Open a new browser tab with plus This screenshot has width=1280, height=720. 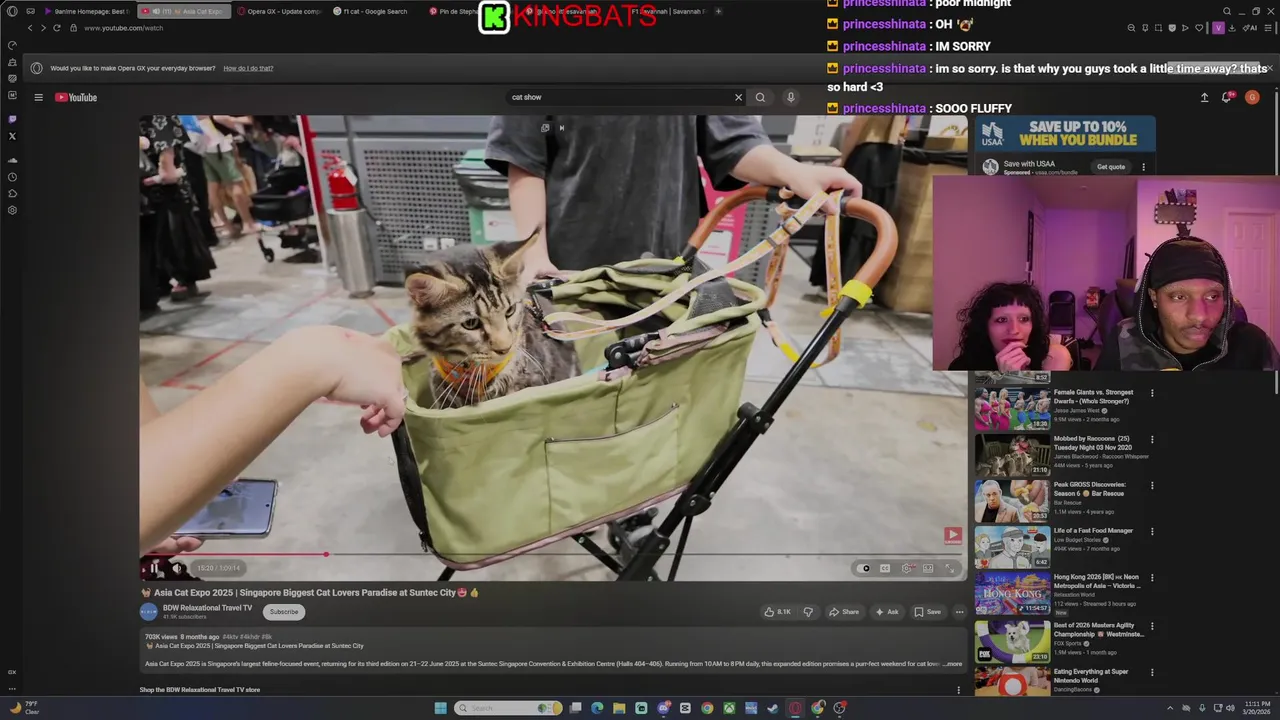718,11
